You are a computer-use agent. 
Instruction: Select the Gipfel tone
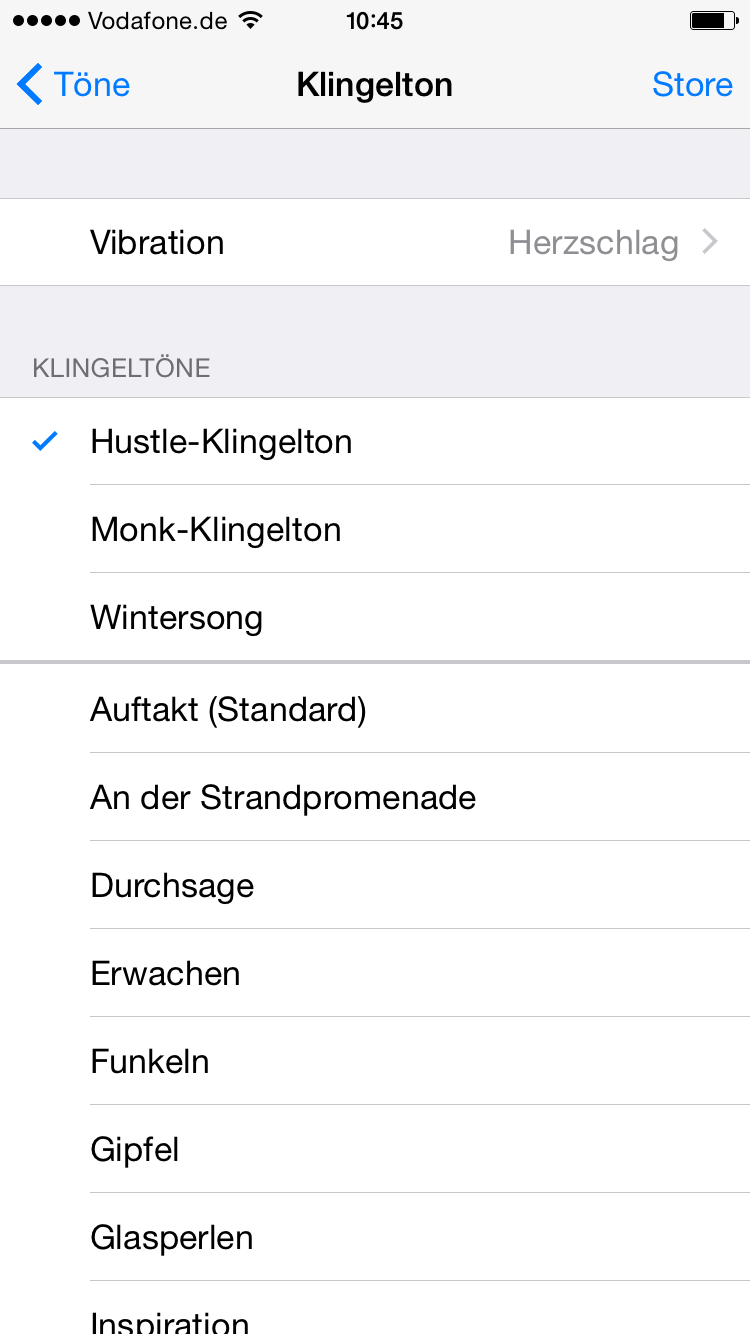(x=134, y=1149)
